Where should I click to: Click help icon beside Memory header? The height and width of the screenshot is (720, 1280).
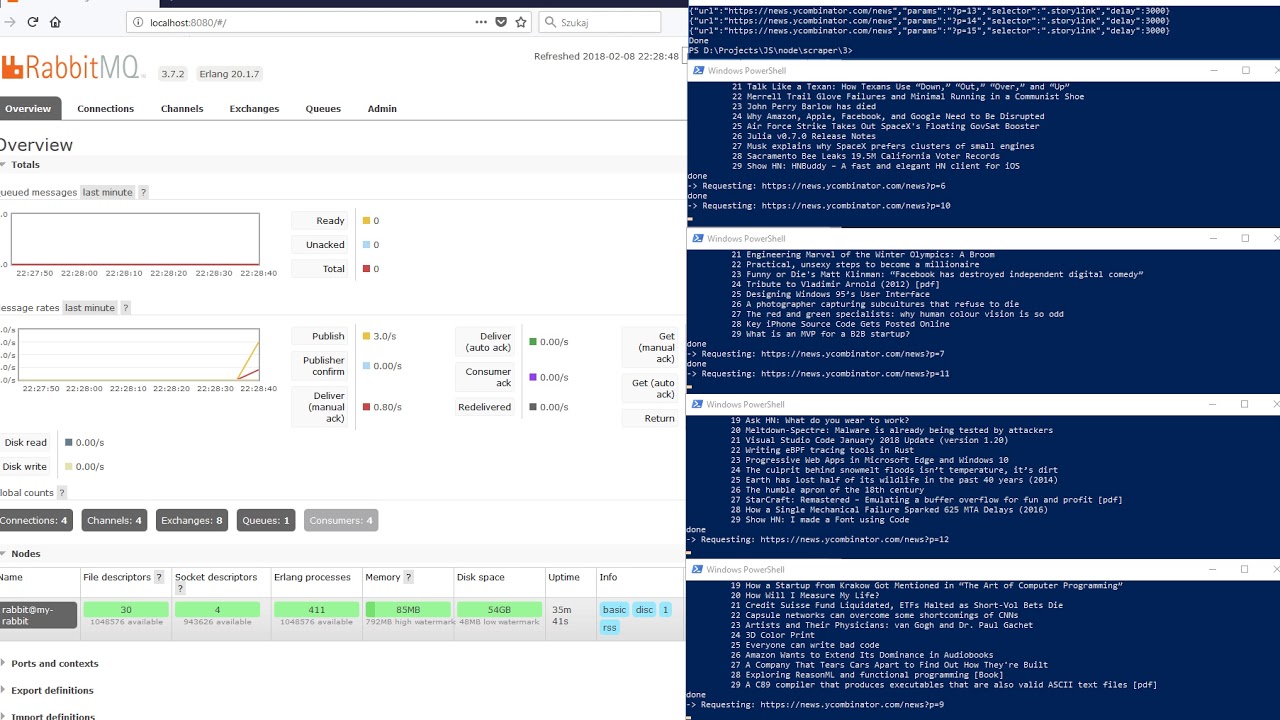408,577
